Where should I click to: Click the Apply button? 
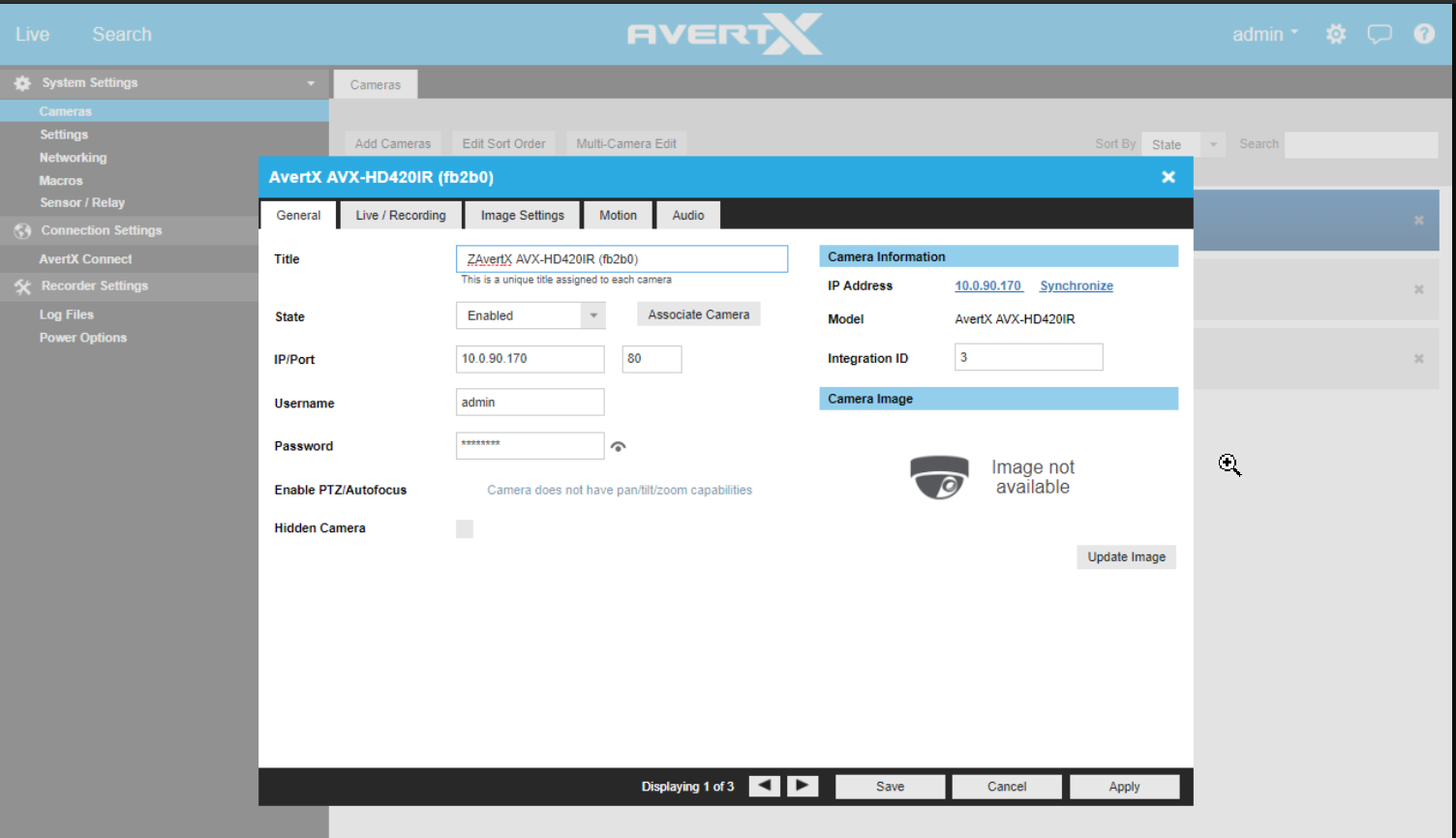click(x=1125, y=787)
